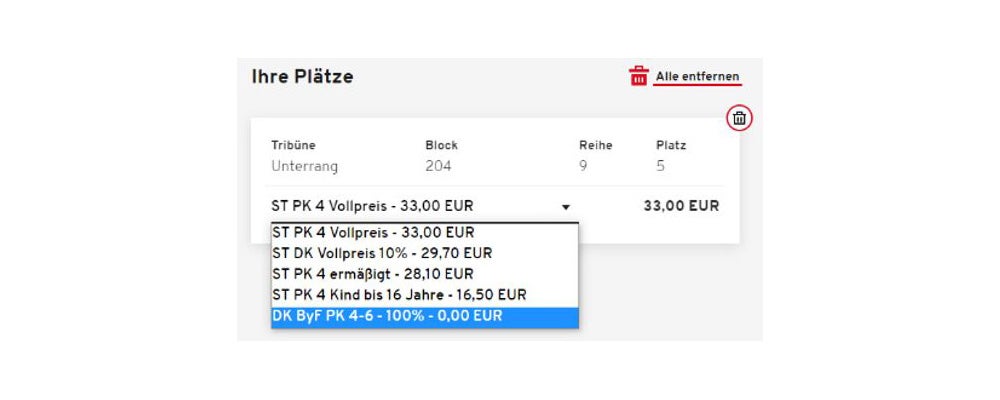The width and height of the screenshot is (1000, 400).
Task: Choose highlighted DK ByF PK 4-6 - 100% option
Action: (425, 316)
